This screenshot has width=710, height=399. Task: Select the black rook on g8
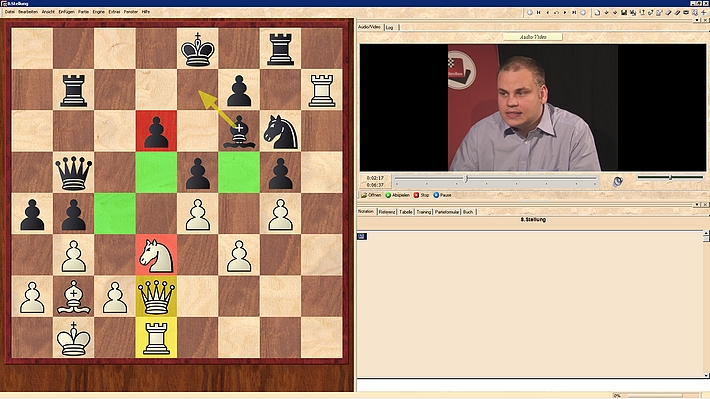tap(280, 48)
